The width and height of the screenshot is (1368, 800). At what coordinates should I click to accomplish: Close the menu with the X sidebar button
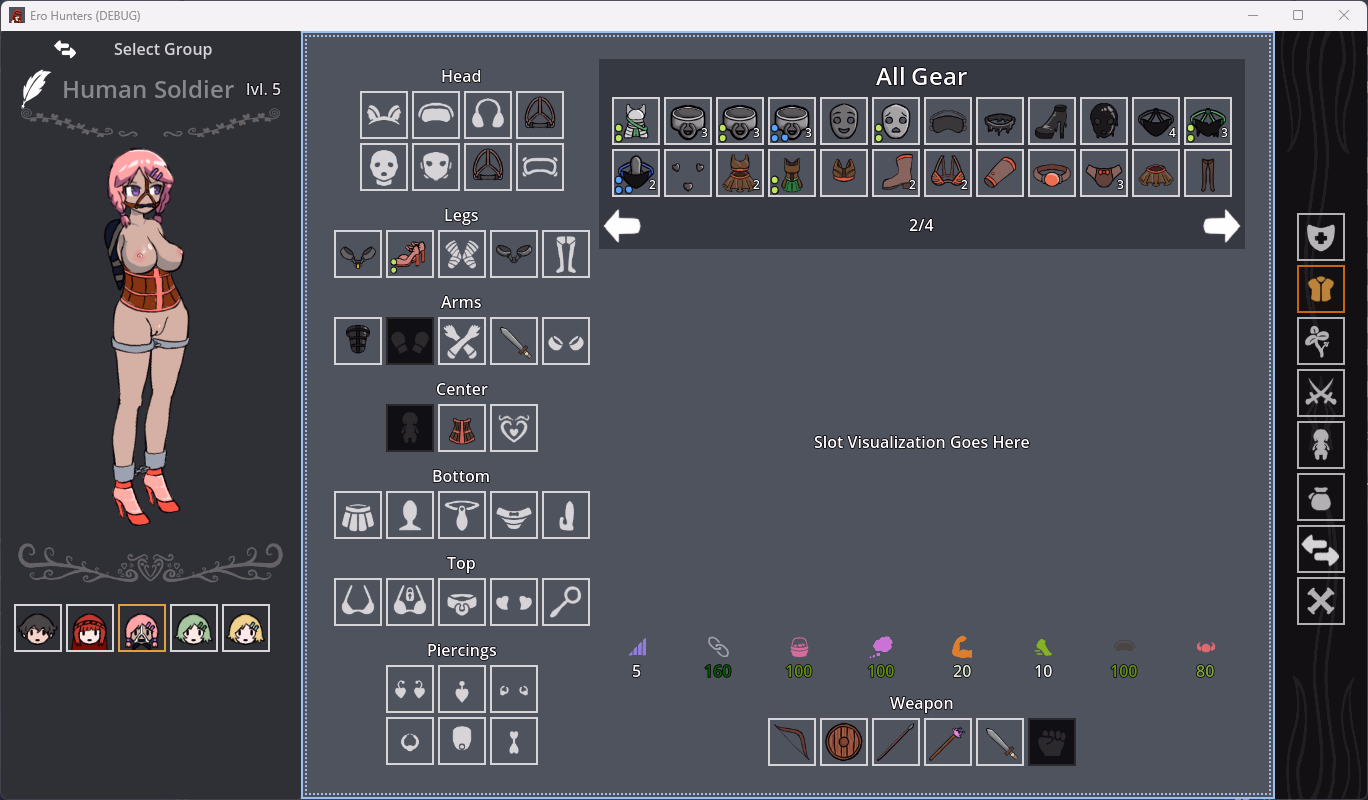pos(1321,601)
